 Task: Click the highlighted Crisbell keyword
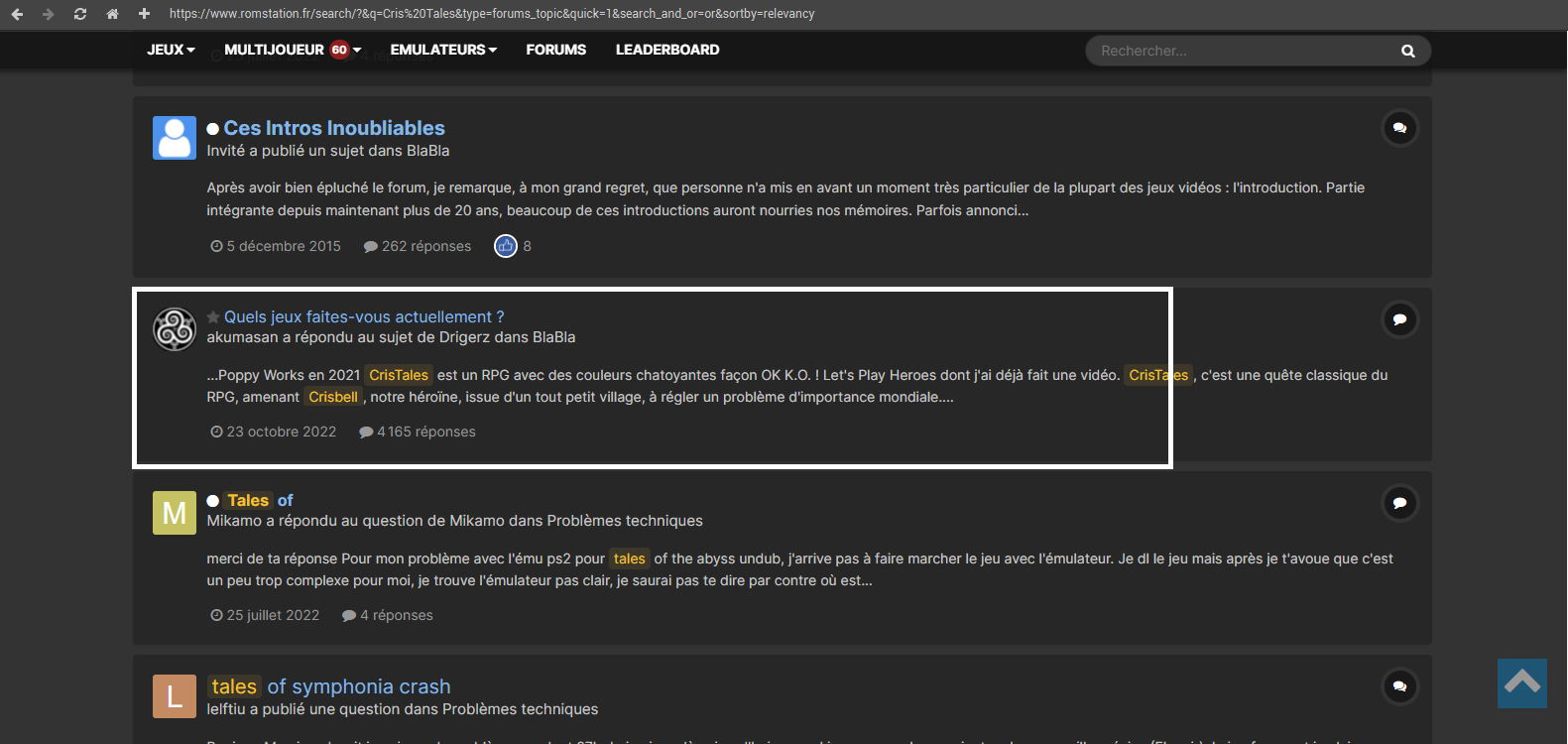pos(333,397)
